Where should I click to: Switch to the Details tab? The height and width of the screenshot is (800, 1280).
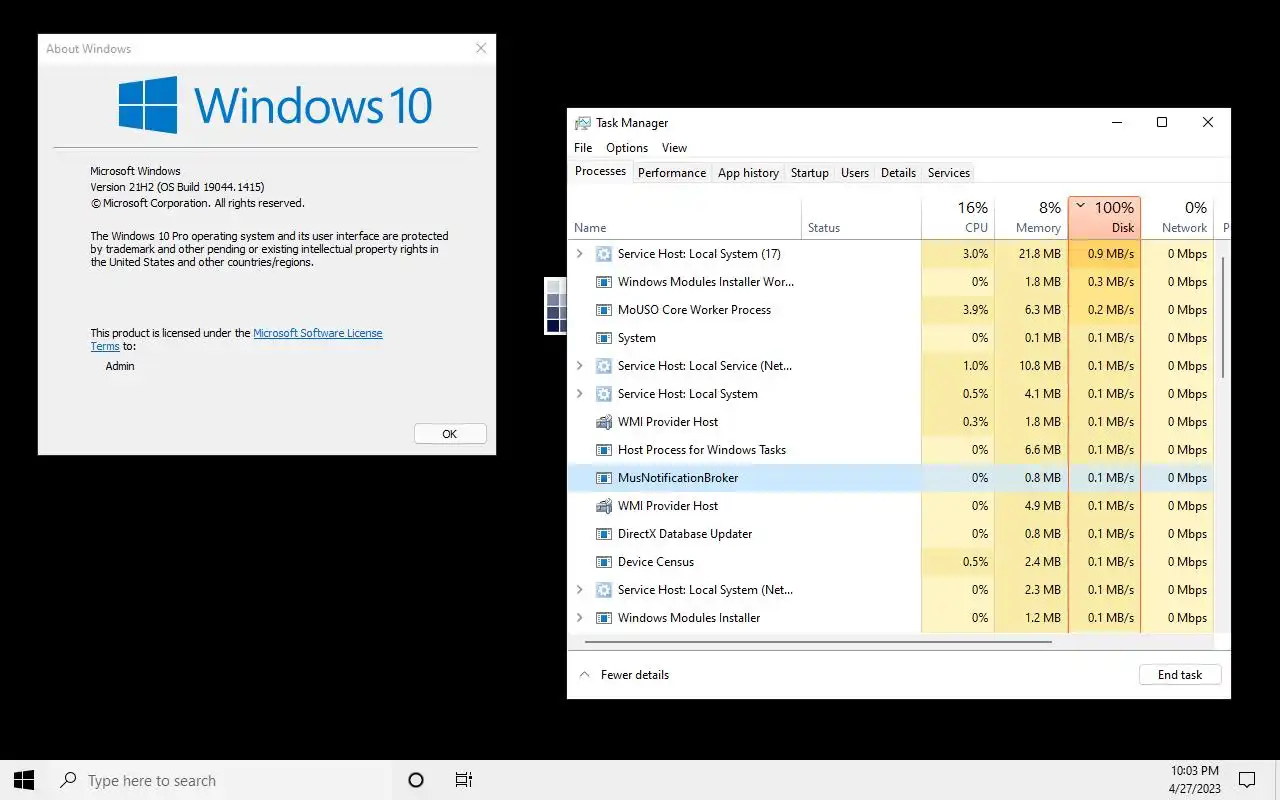point(898,173)
